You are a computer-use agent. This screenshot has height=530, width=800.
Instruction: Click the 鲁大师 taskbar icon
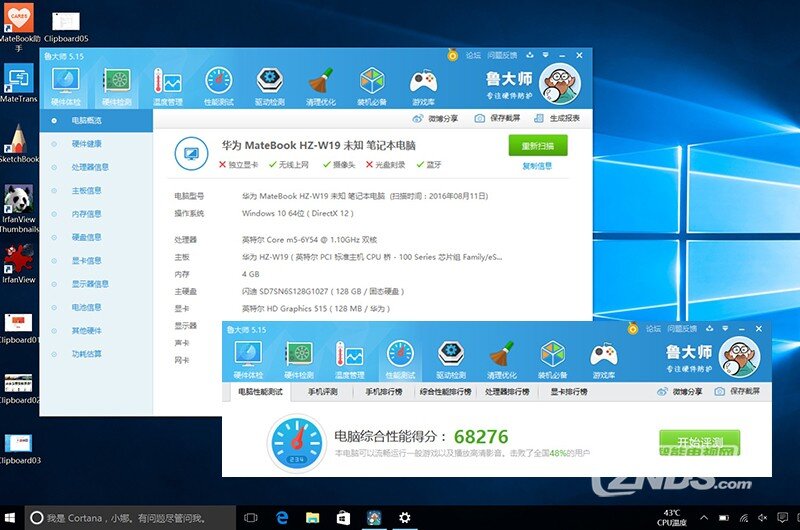[x=374, y=518]
